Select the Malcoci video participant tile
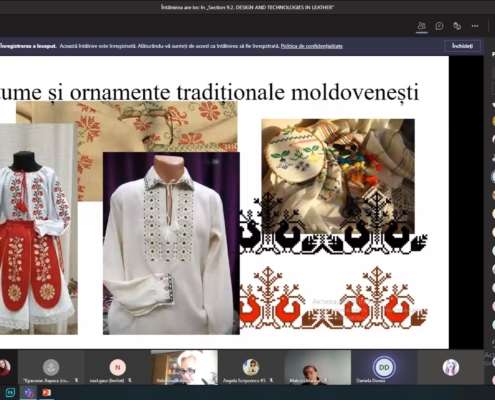The image size is (495, 400). point(317,368)
